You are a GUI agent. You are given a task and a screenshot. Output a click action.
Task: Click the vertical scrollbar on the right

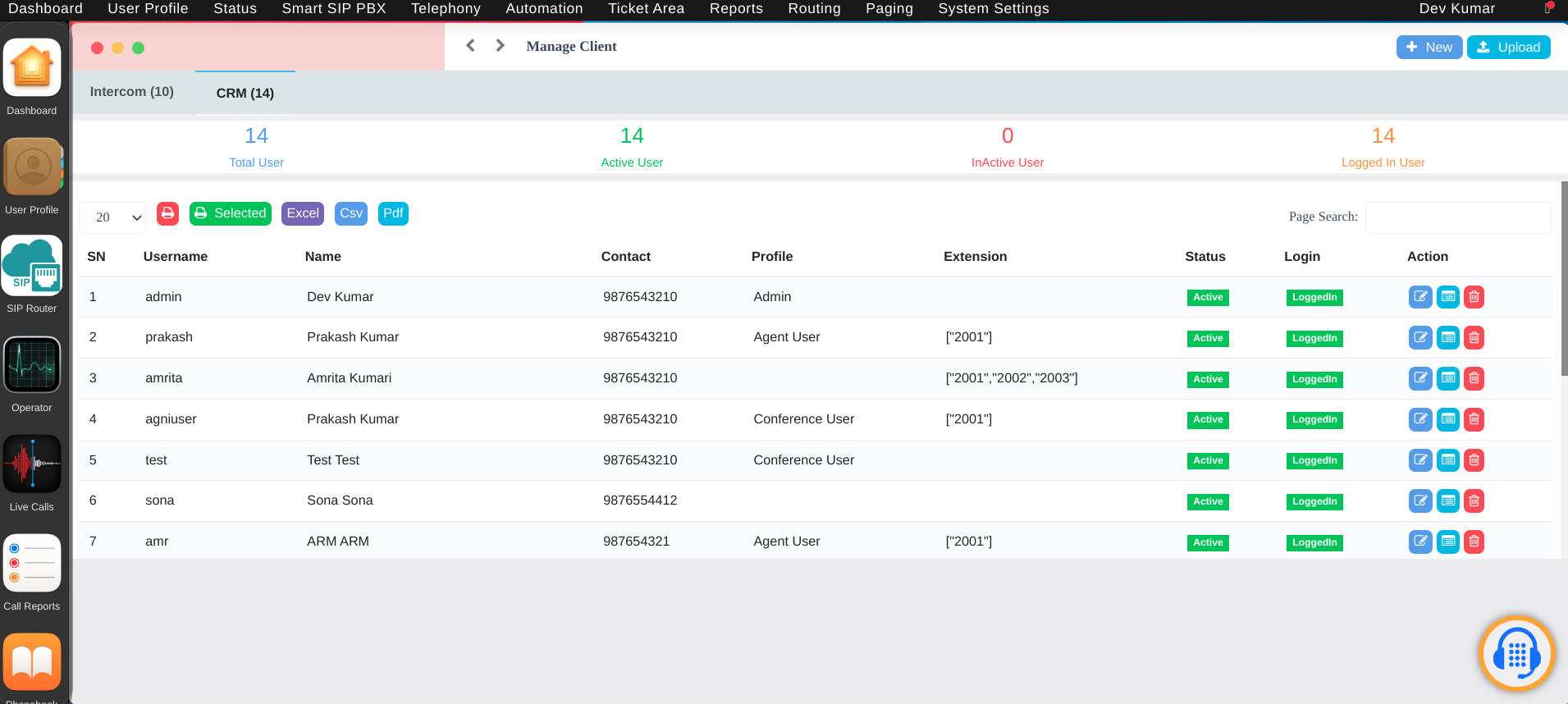pyautogui.click(x=1564, y=279)
